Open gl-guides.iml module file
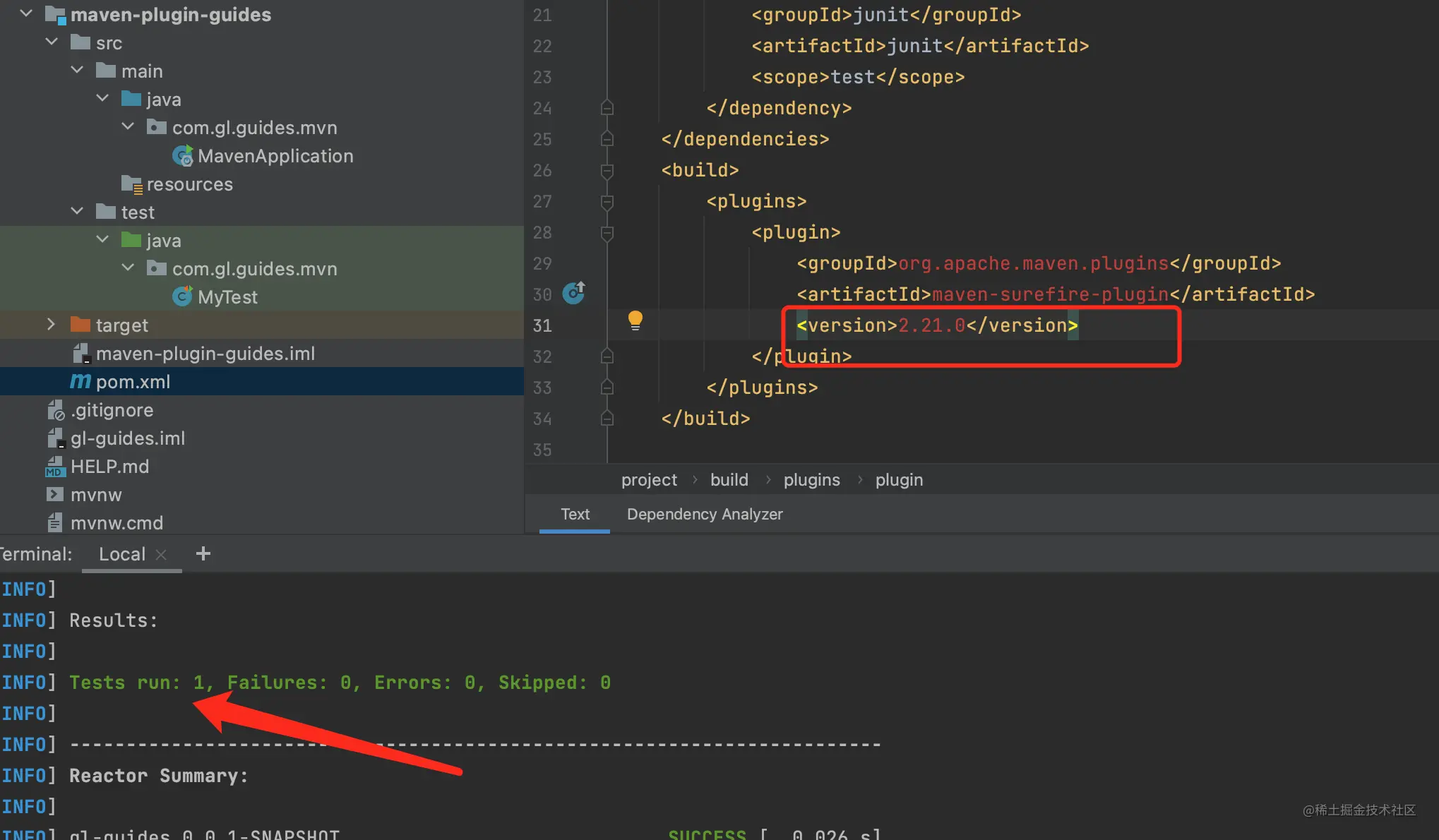 [x=128, y=438]
